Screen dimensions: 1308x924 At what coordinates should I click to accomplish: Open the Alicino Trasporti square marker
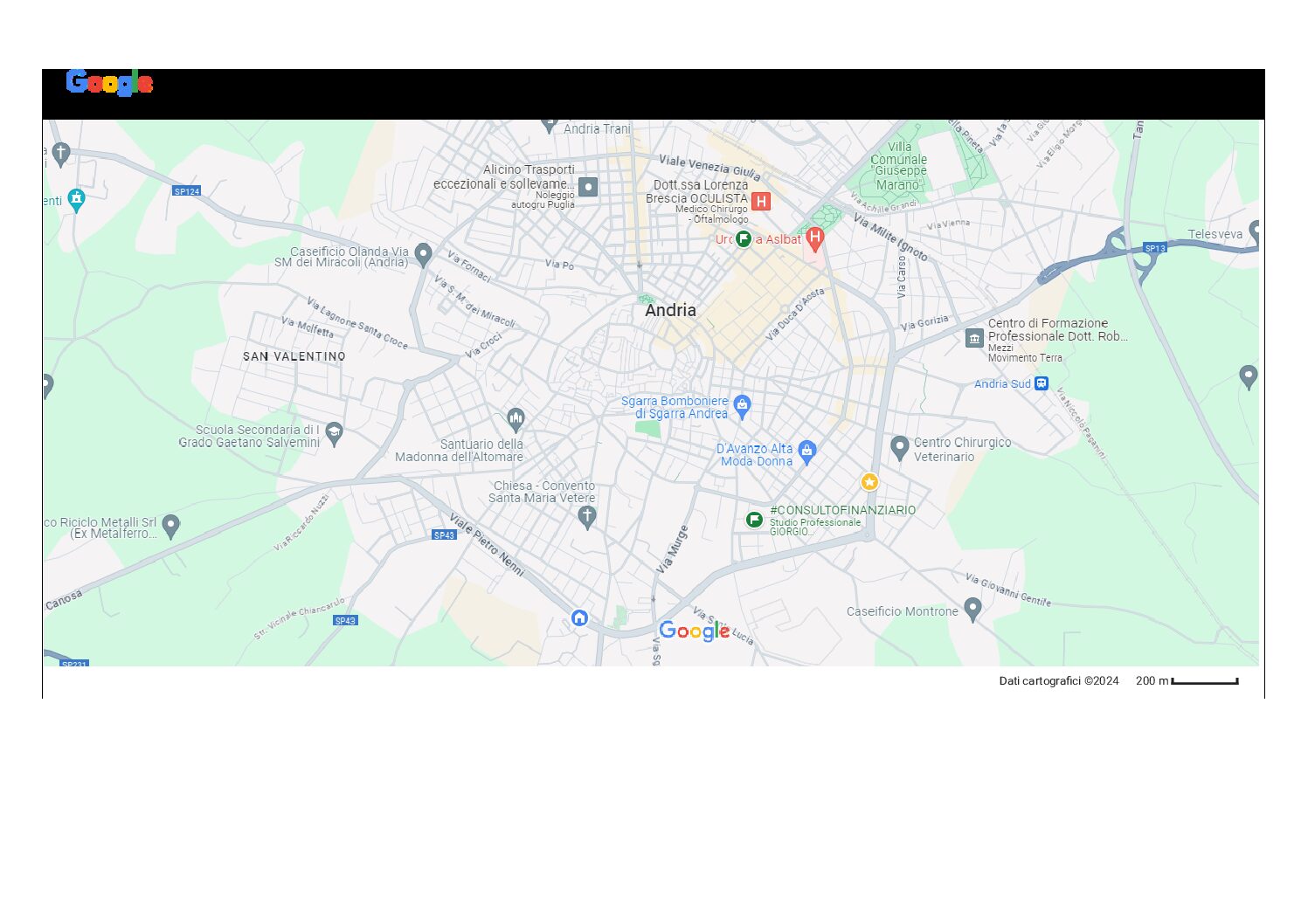point(588,187)
